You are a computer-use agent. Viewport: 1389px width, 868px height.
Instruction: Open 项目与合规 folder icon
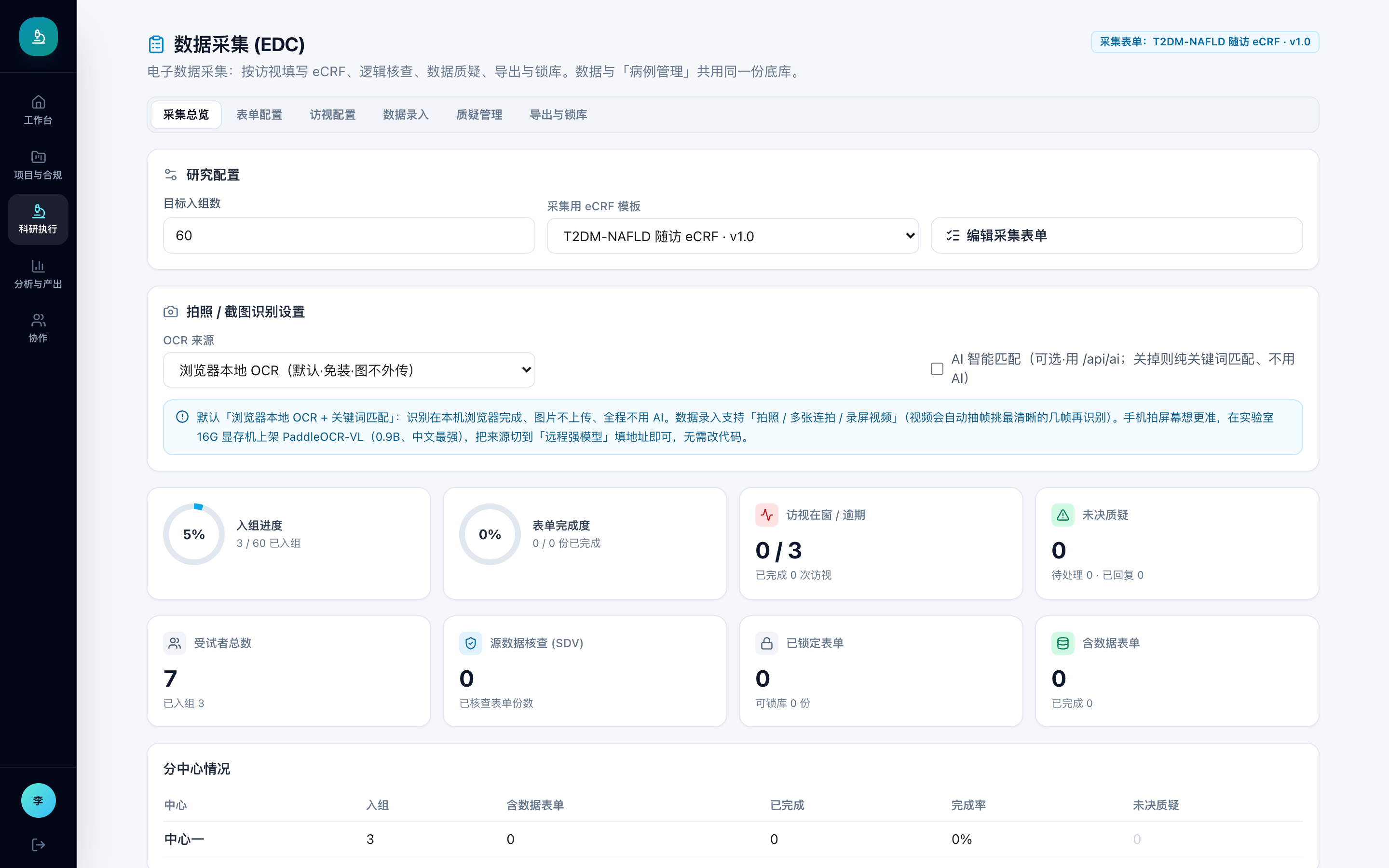point(39,157)
